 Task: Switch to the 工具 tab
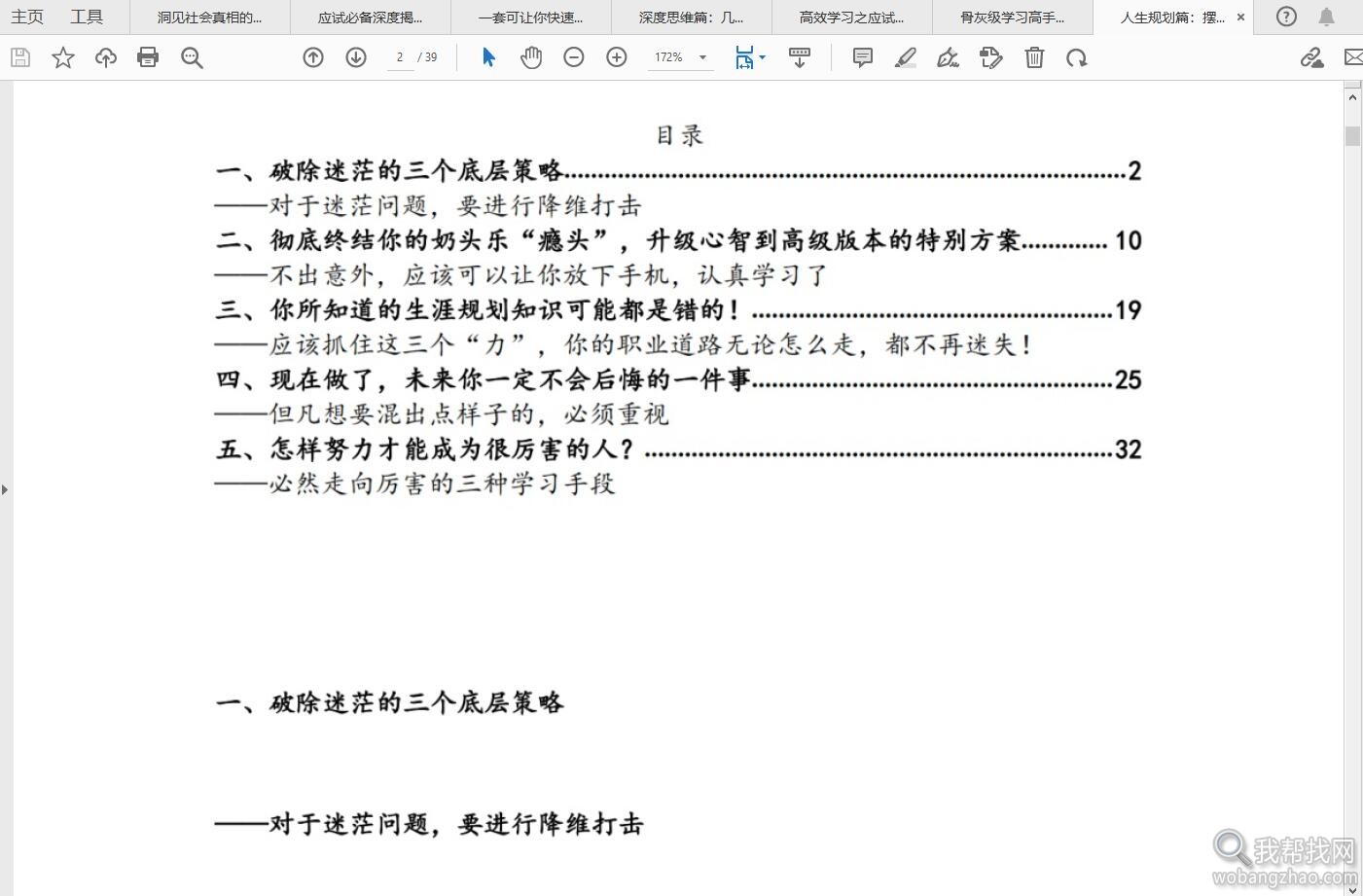pos(87,17)
